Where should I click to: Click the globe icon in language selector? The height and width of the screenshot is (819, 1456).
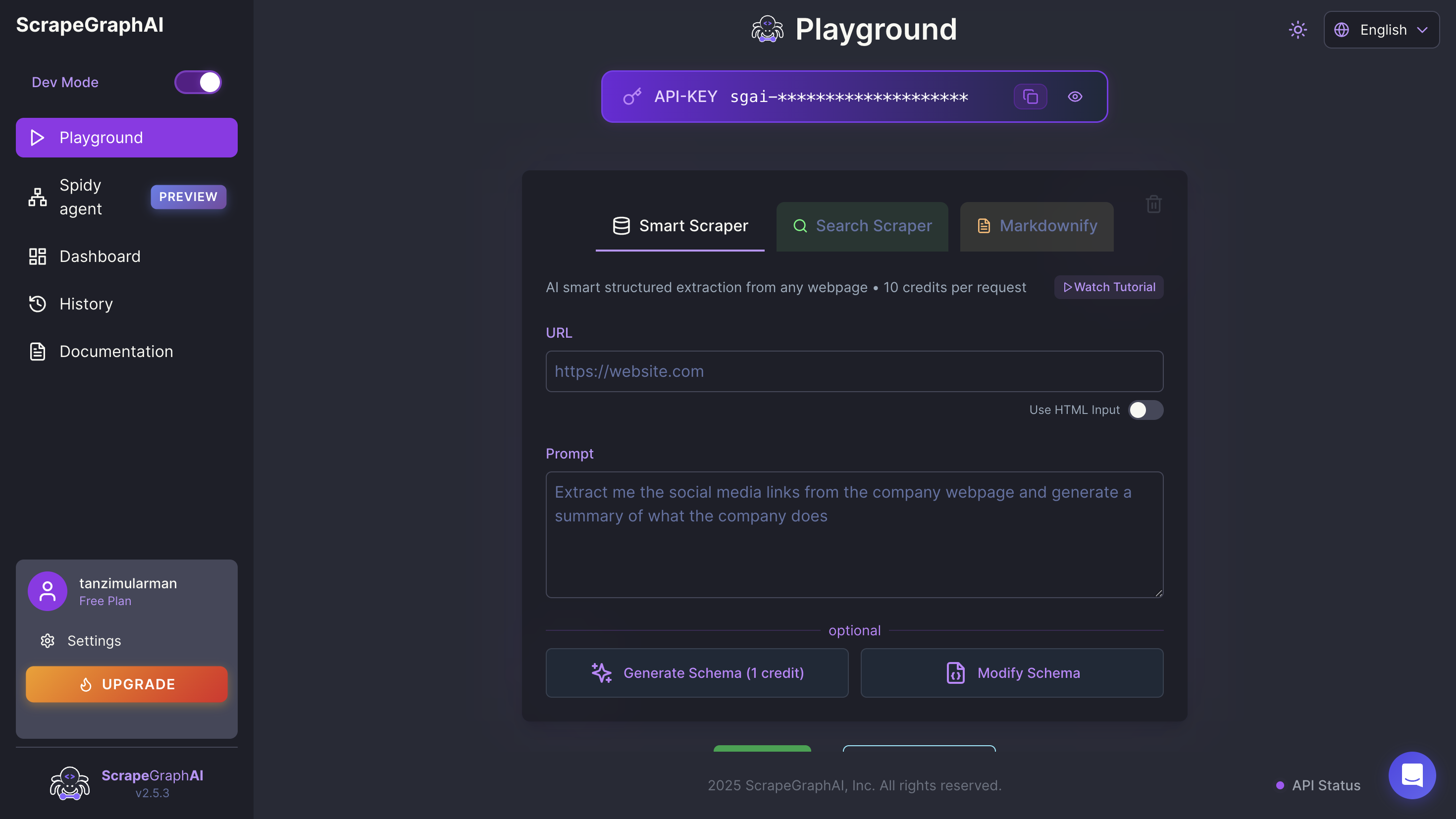1341,29
